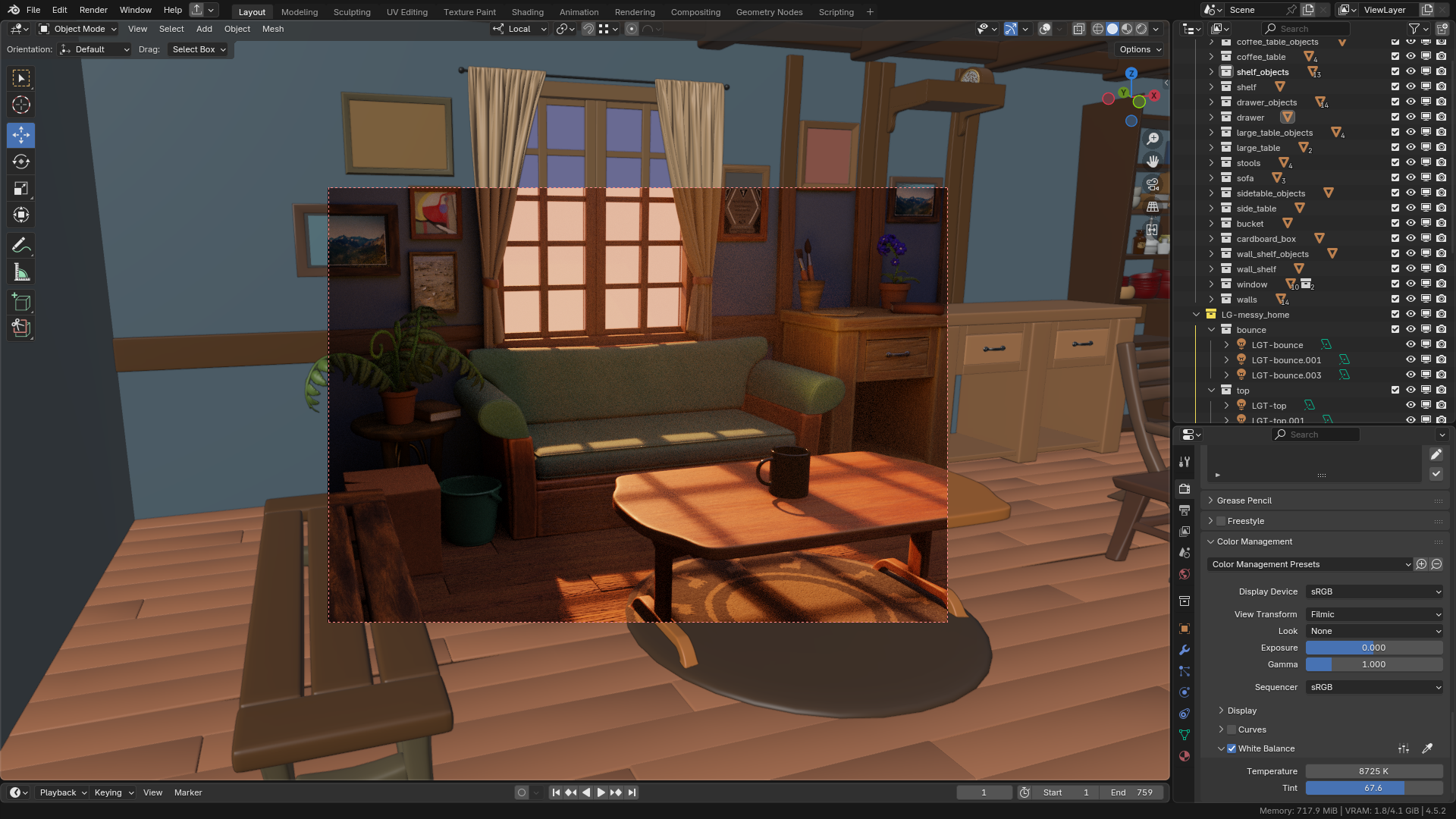Pick the 3D Cursor tool
This screenshot has width=1456, height=819.
(x=21, y=105)
